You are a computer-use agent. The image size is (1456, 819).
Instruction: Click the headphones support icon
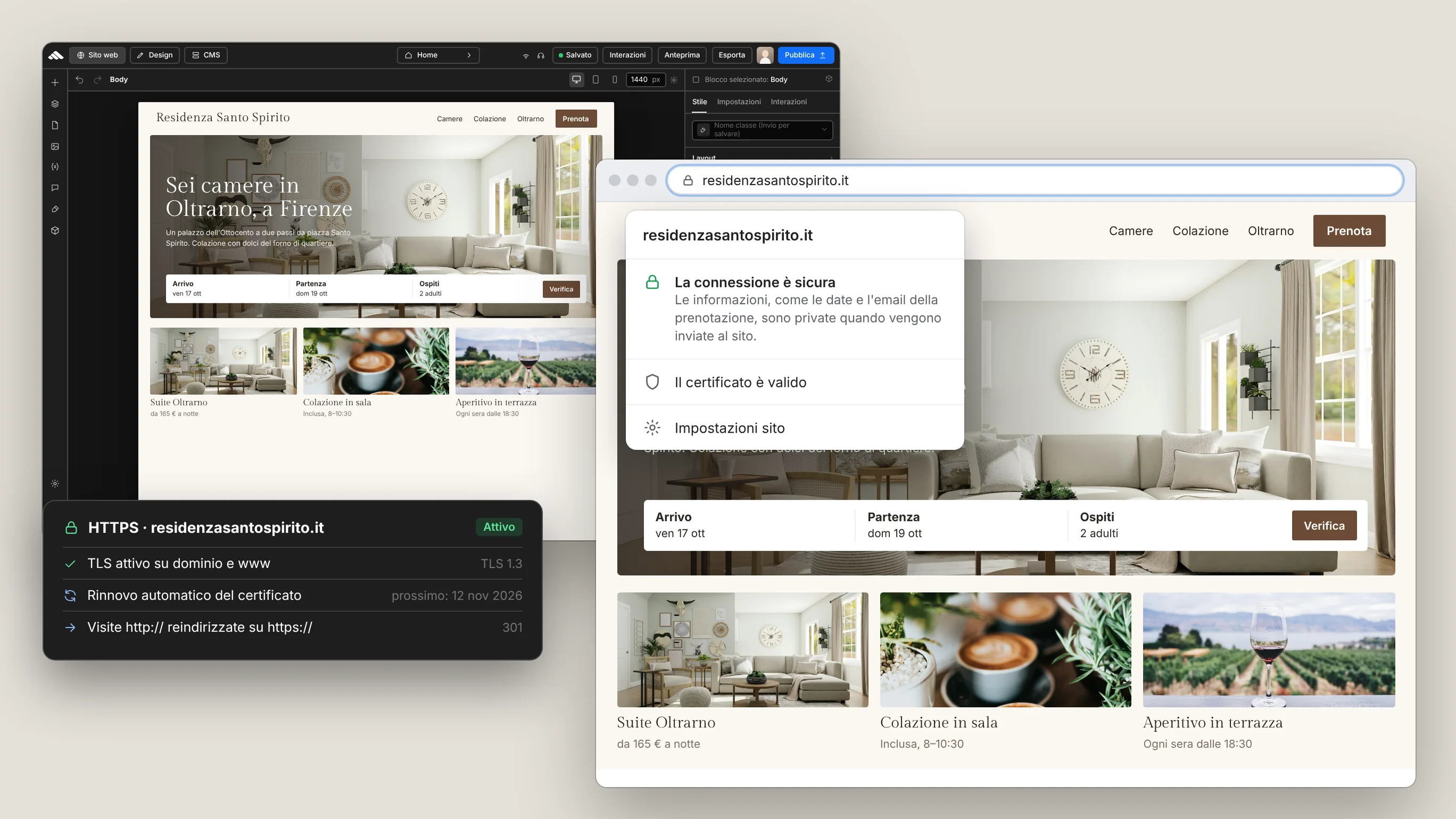tap(541, 55)
